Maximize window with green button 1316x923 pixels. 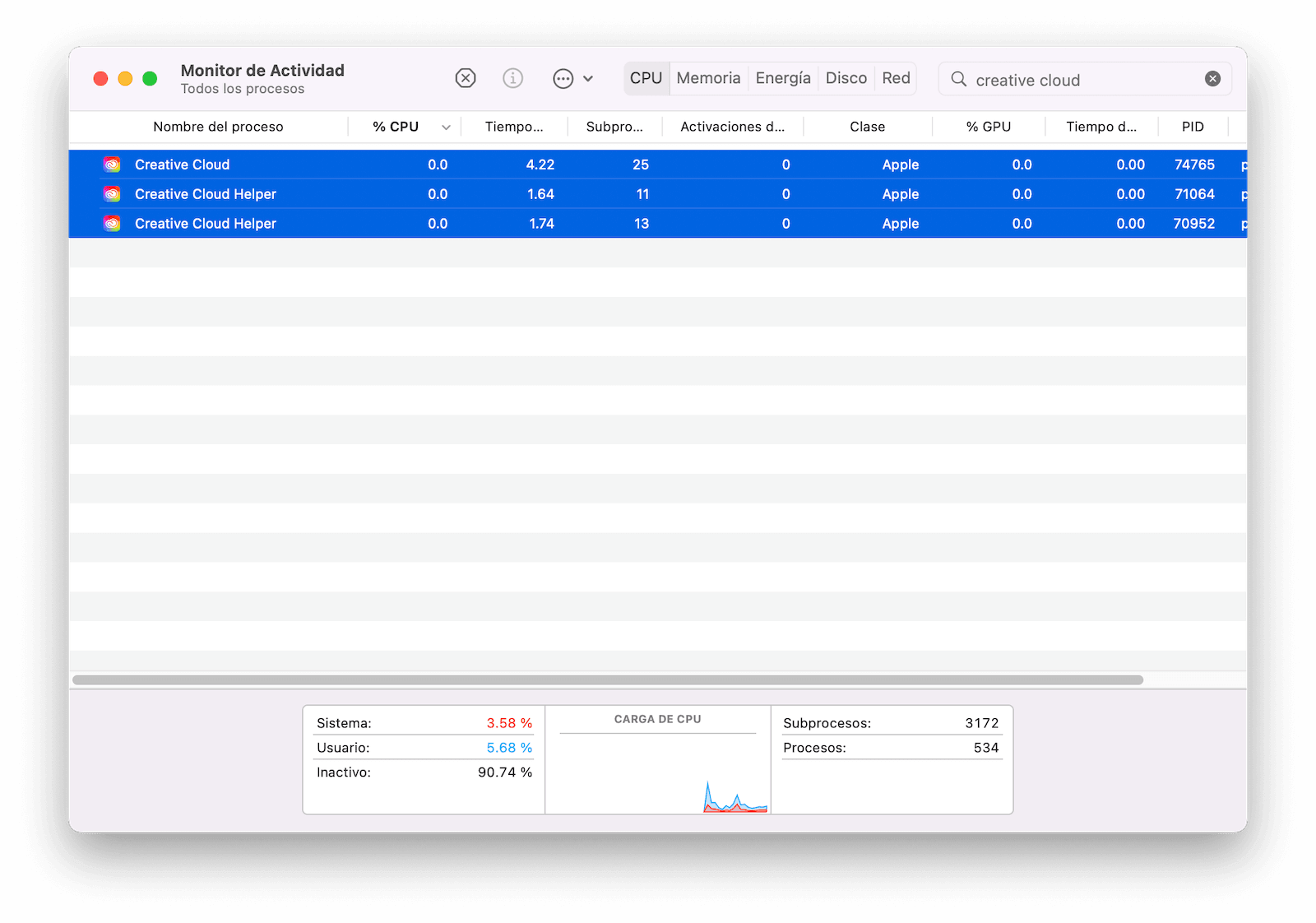[150, 78]
